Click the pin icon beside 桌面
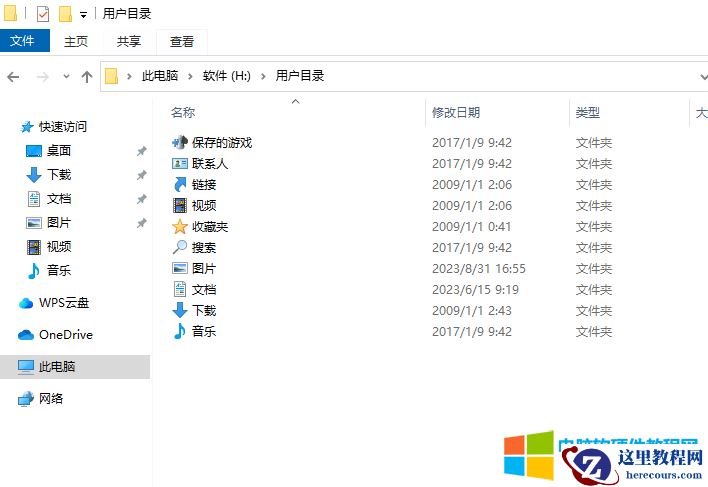 [x=142, y=151]
